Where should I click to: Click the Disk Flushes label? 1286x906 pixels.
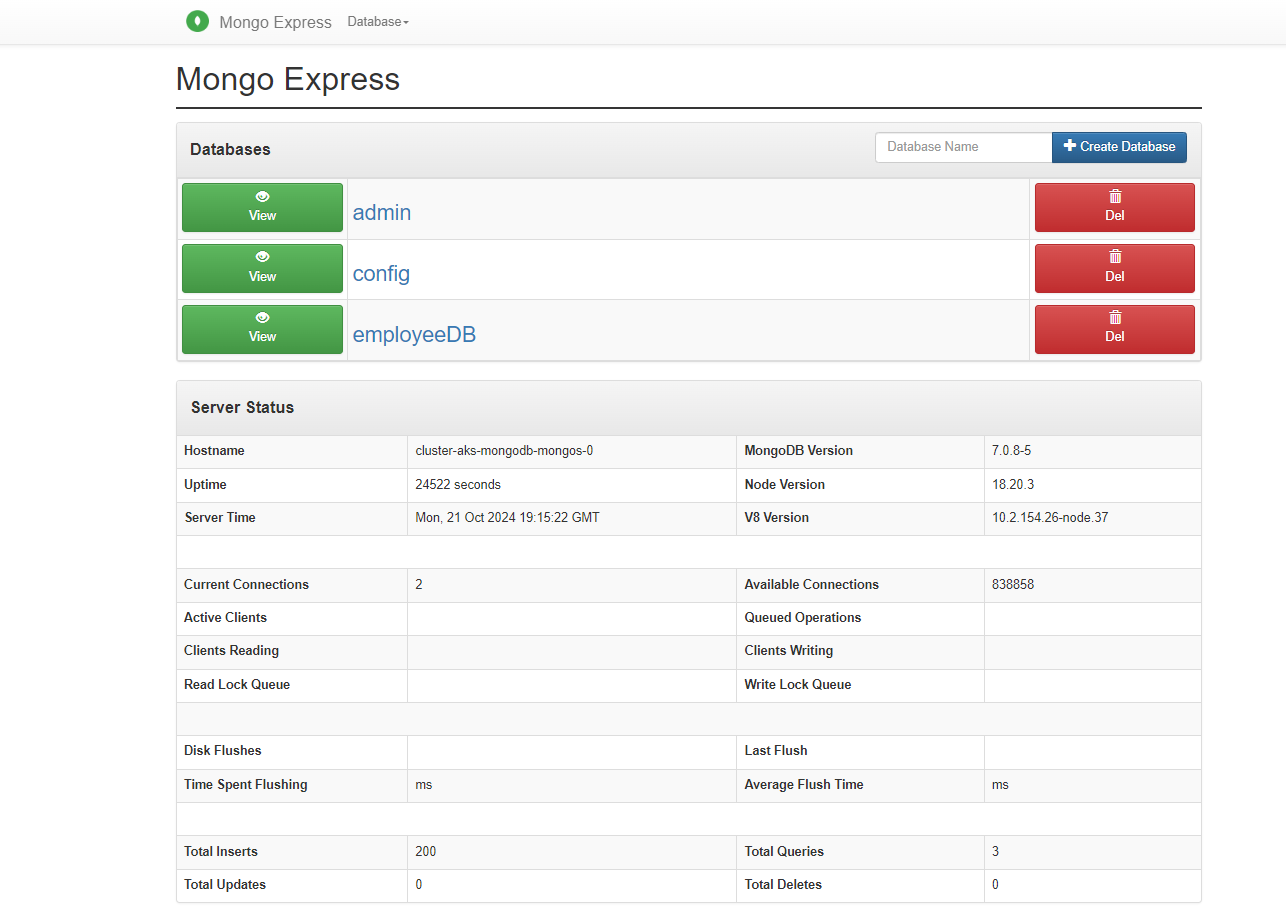click(x=222, y=751)
